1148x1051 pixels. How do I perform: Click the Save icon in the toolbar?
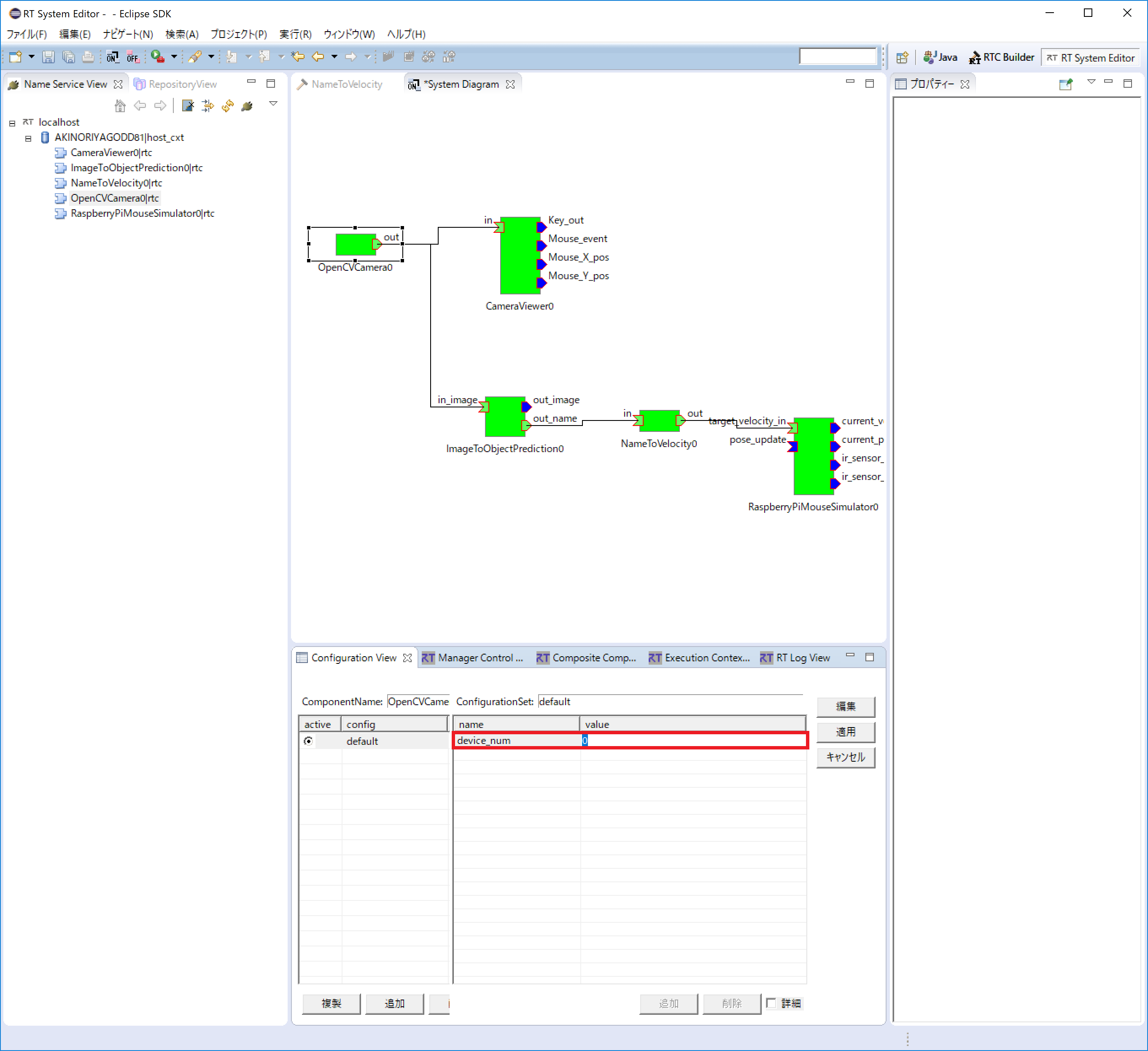pyautogui.click(x=49, y=57)
